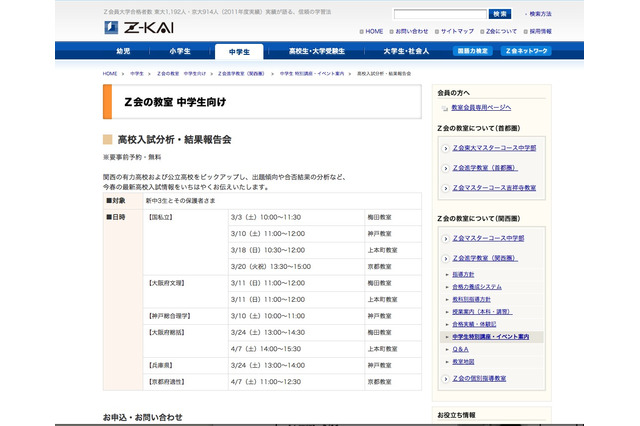640x426 pixels.
Task: Click the Z-KAI wordmark in header
Action: point(149,28)
